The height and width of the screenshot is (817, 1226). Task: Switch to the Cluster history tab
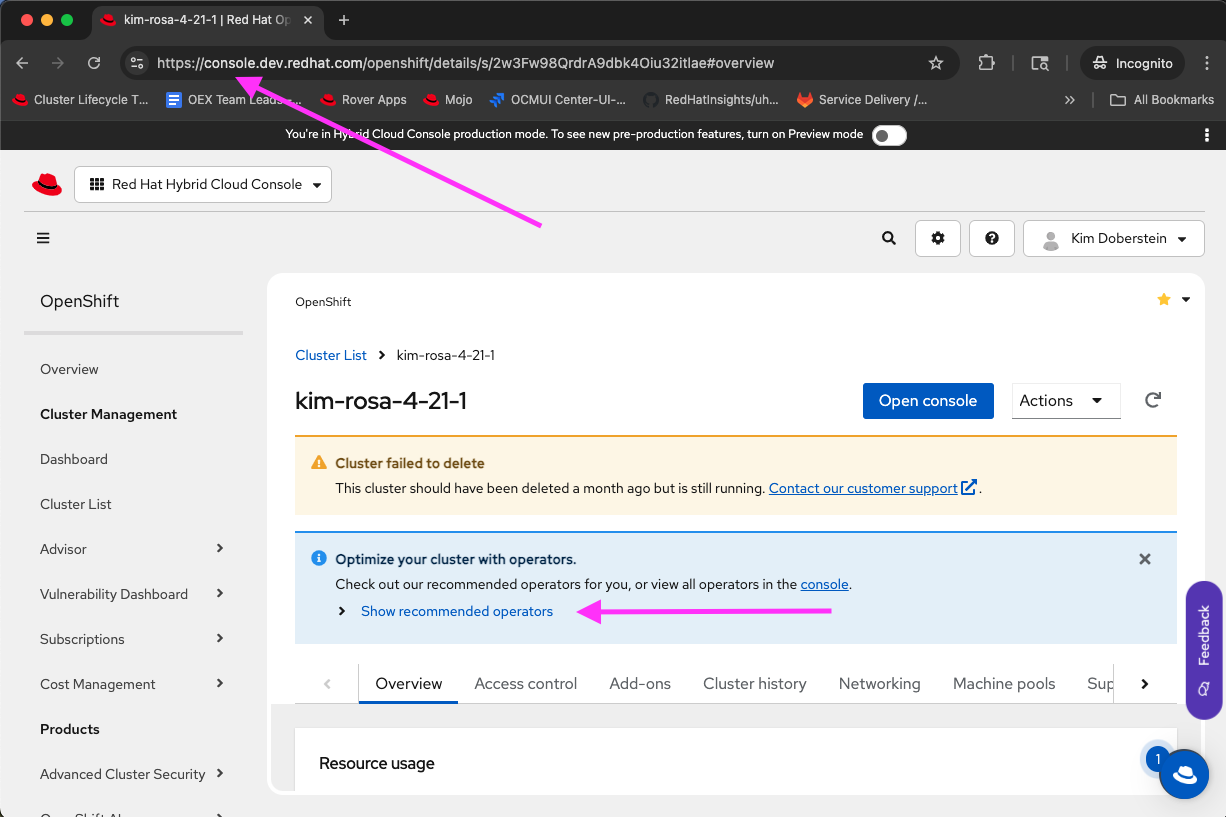755,684
